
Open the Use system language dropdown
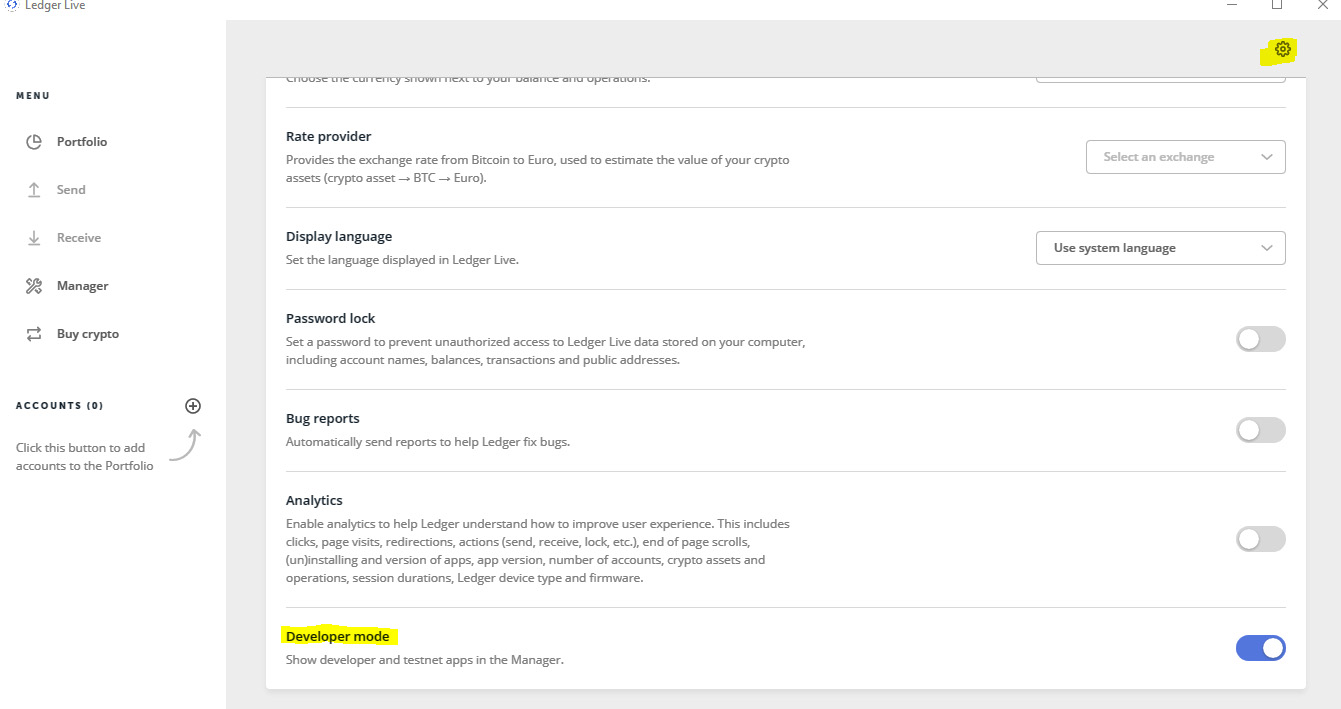(x=1161, y=248)
